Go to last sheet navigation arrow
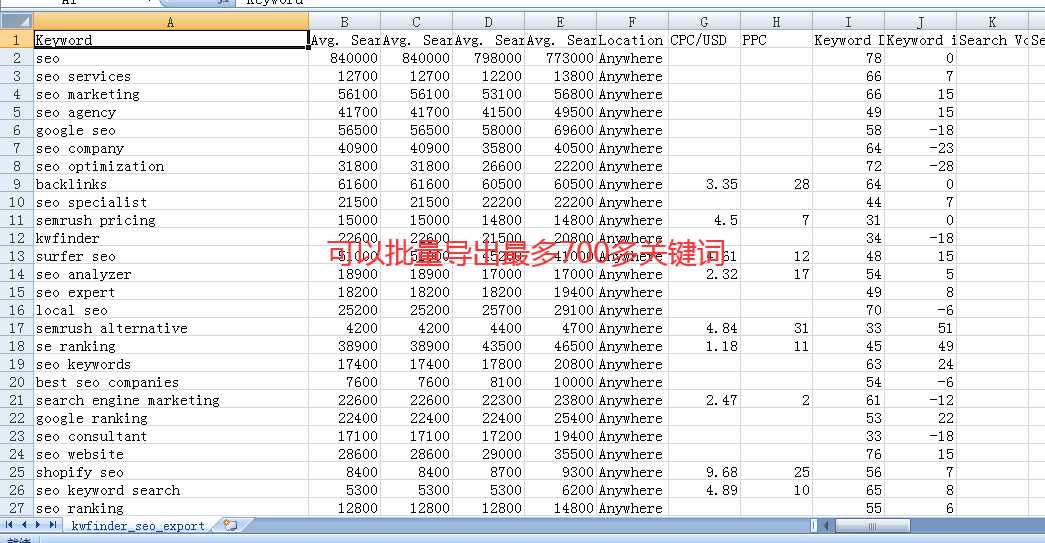The width and height of the screenshot is (1045, 543). click(53, 525)
